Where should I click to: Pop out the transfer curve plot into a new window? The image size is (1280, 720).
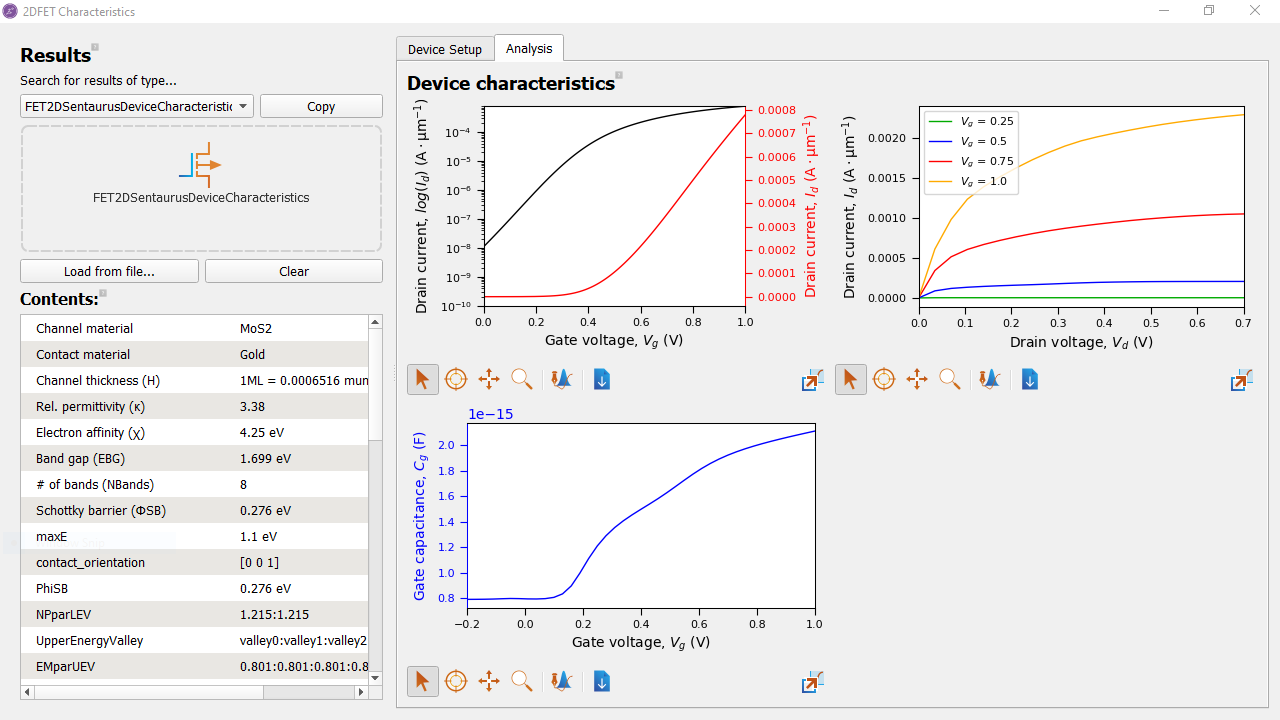point(812,380)
